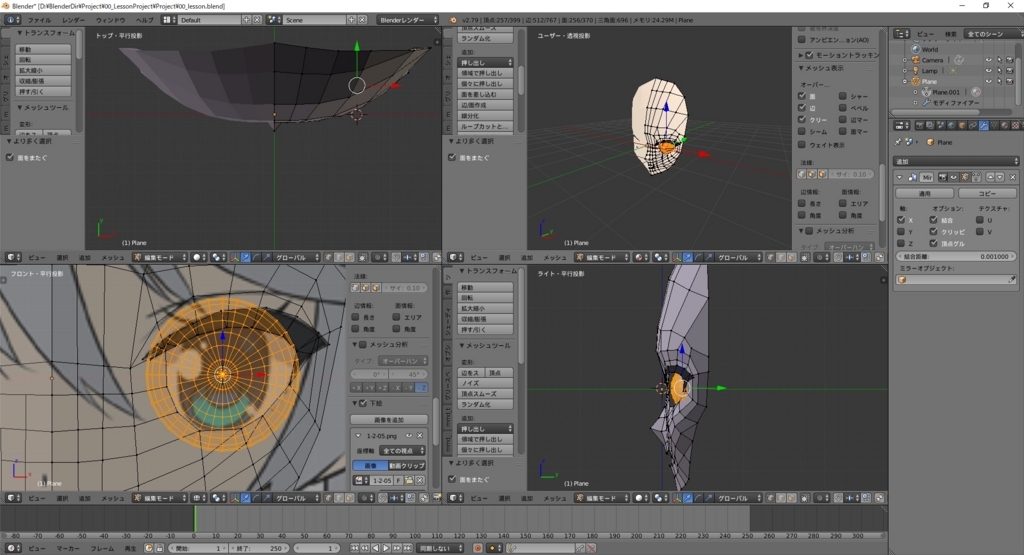The image size is (1024, 555).
Task: Open the Object properties tab cube icon
Action: tap(962, 125)
